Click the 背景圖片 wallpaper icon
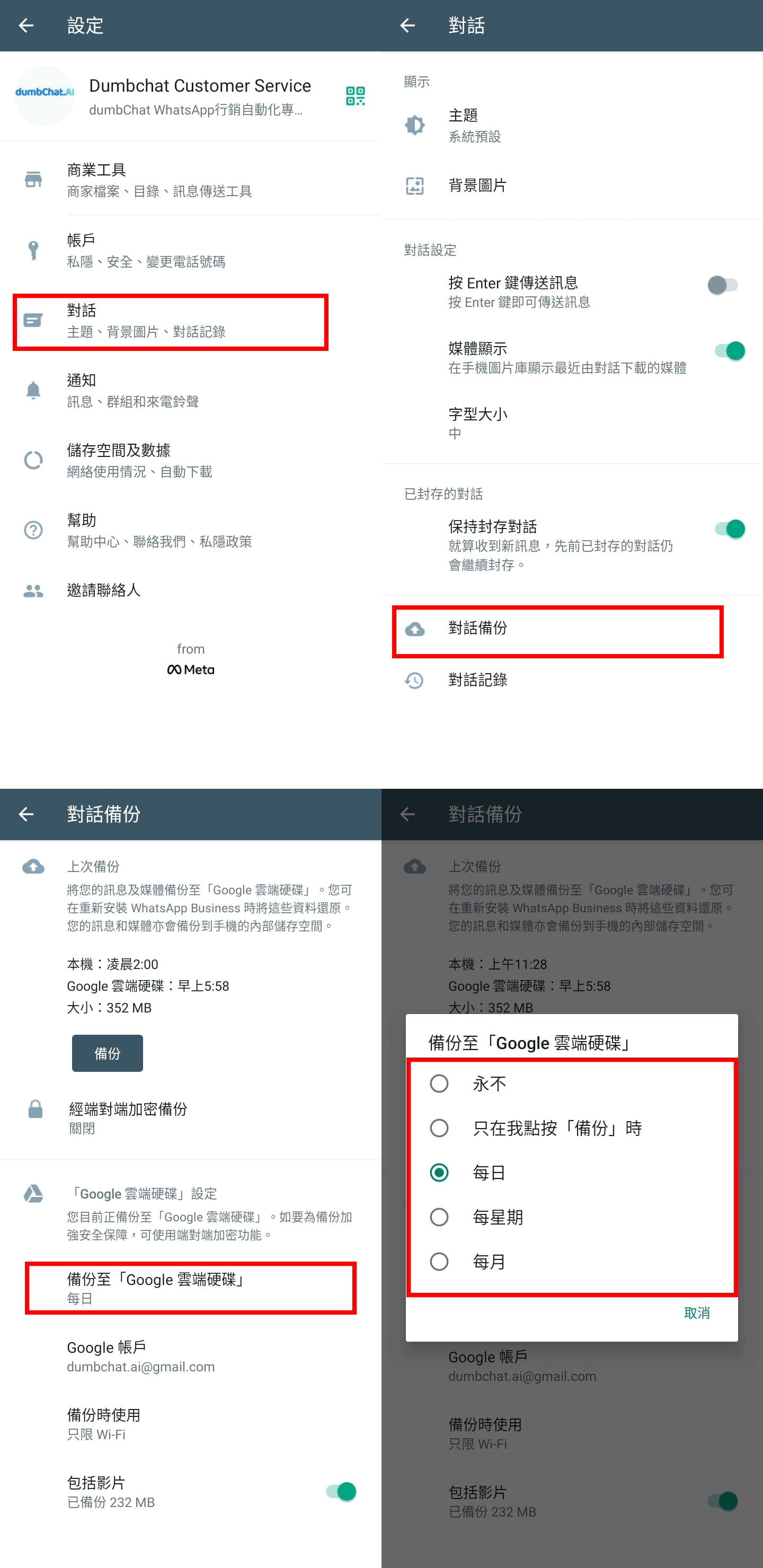The width and height of the screenshot is (763, 1568). click(415, 186)
